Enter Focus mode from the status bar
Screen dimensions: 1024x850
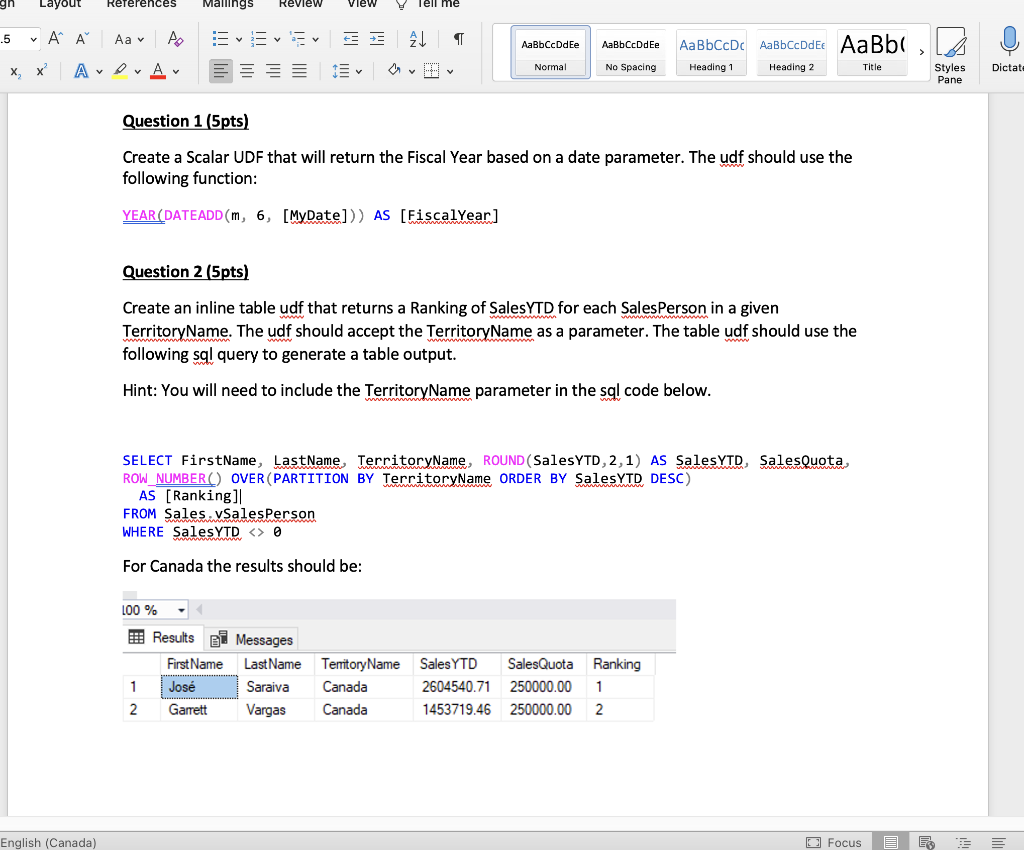[x=834, y=842]
